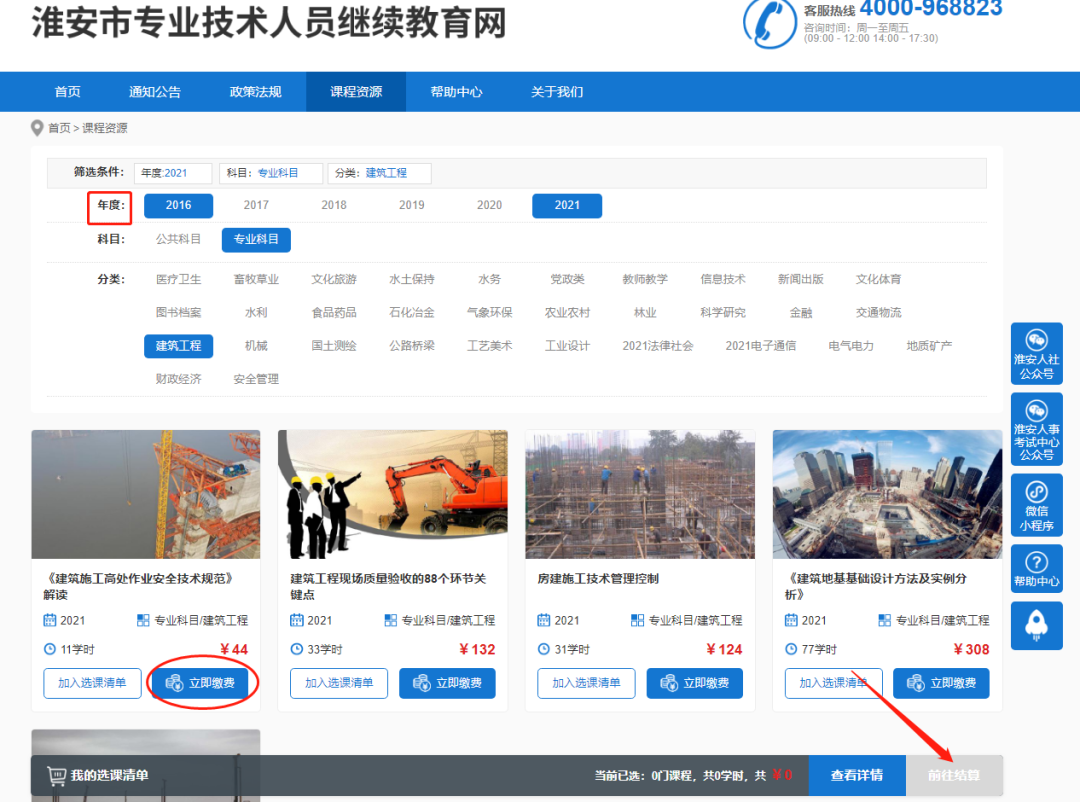1080x802 pixels.
Task: Click the 查看详情 button
Action: point(857,774)
